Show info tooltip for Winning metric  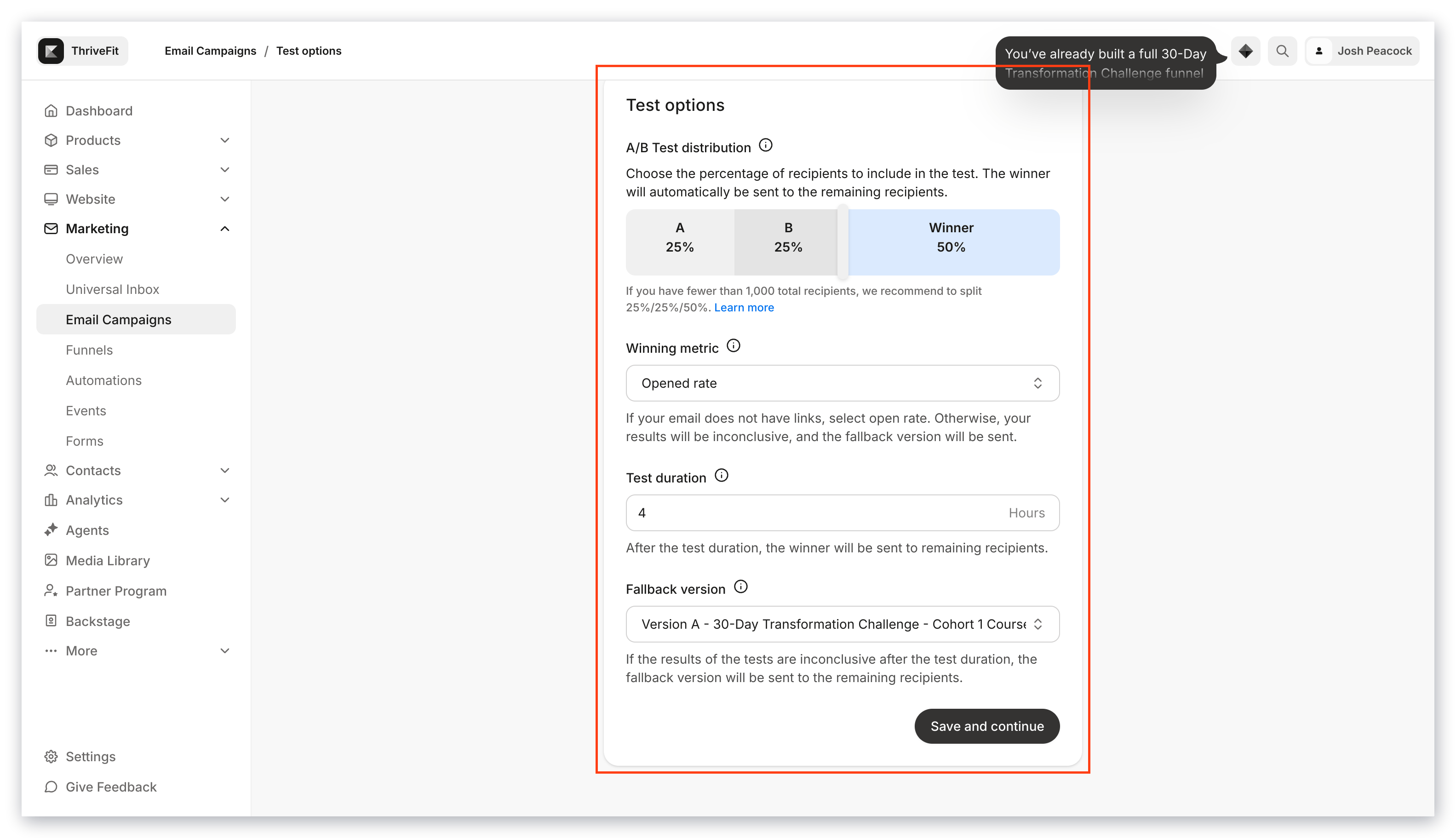[x=733, y=346]
